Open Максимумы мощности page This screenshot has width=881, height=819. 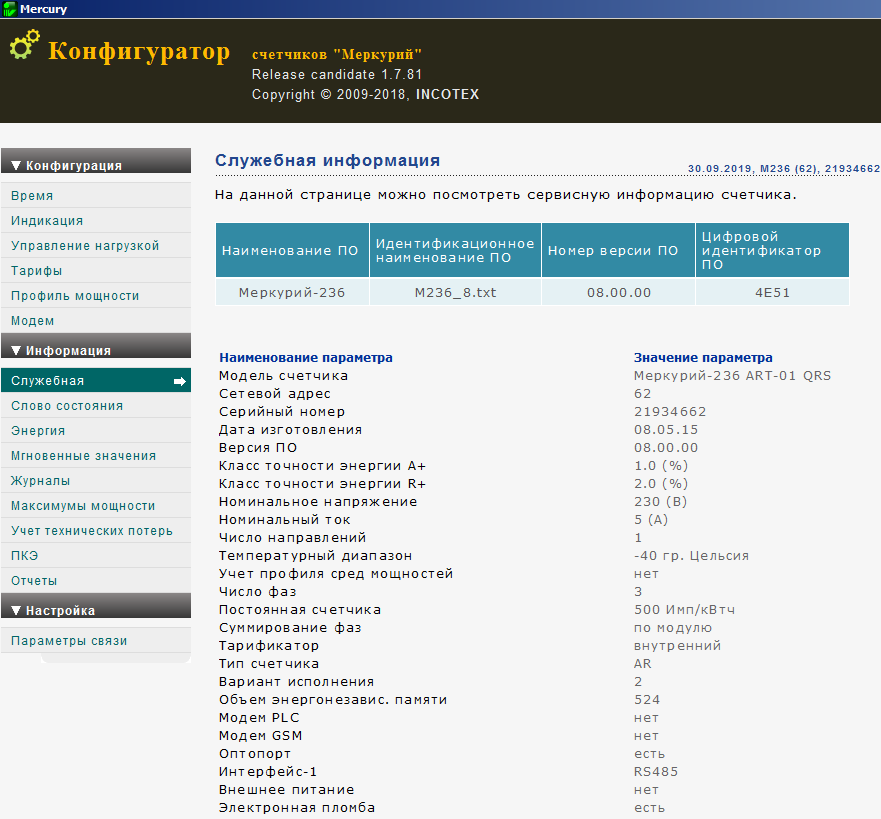point(96,506)
